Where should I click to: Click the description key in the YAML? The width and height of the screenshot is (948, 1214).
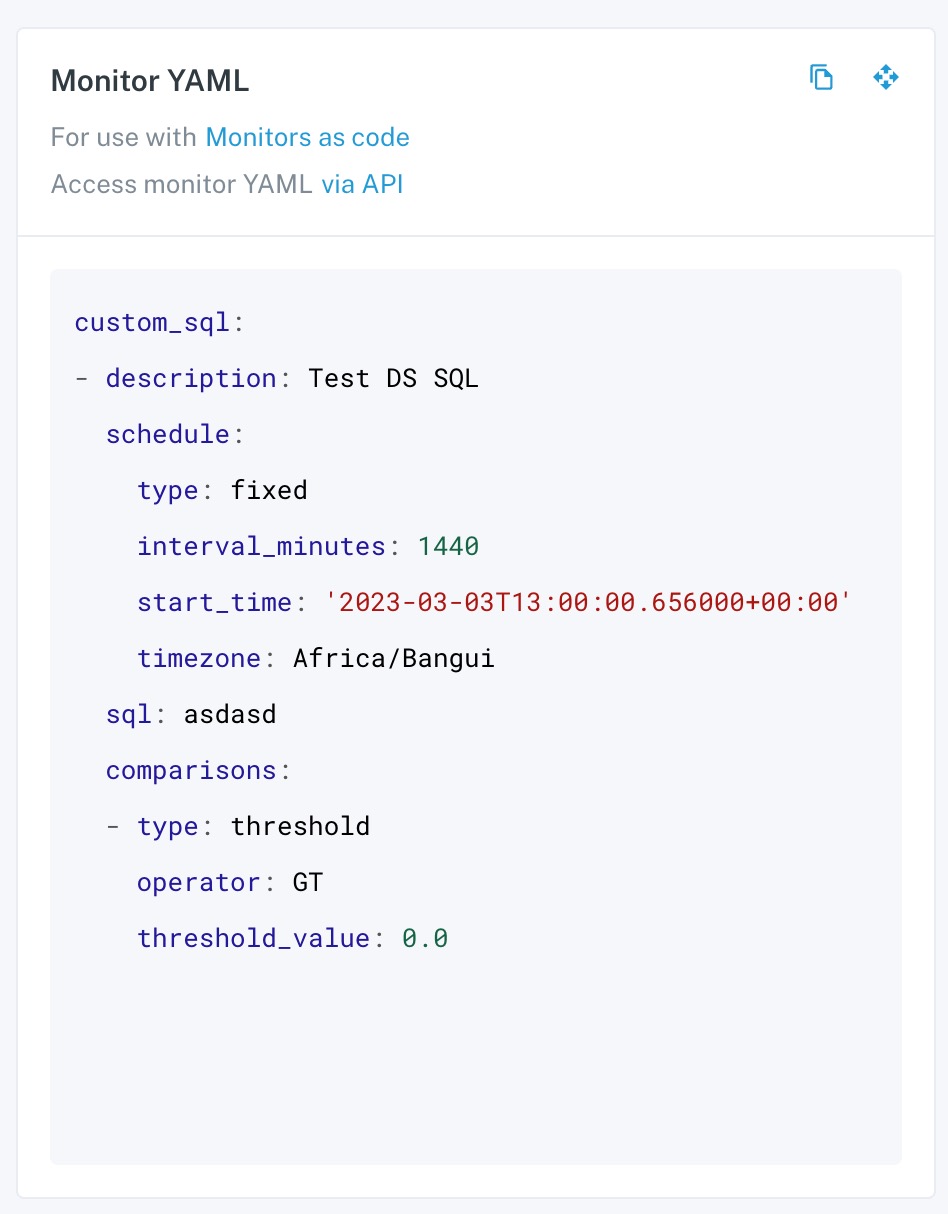191,379
